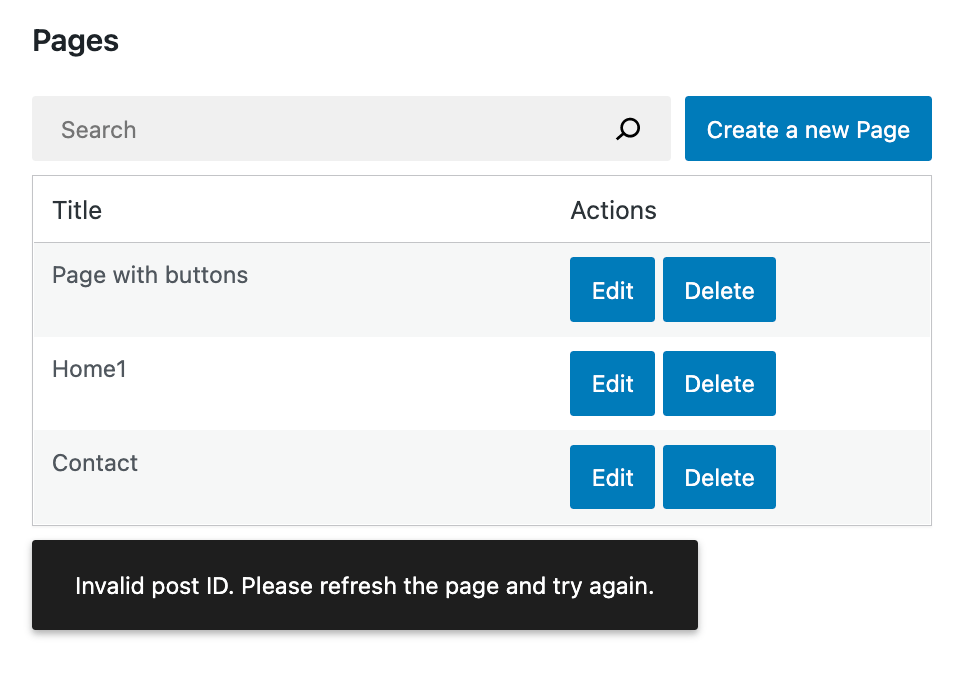Open Edit for the Home1 page
The width and height of the screenshot is (966, 682).
[x=612, y=383]
